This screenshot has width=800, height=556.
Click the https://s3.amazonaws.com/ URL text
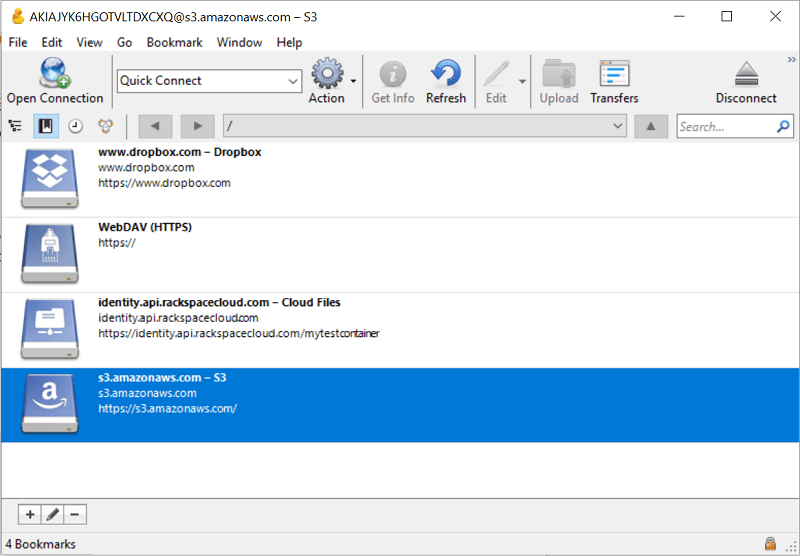click(167, 409)
